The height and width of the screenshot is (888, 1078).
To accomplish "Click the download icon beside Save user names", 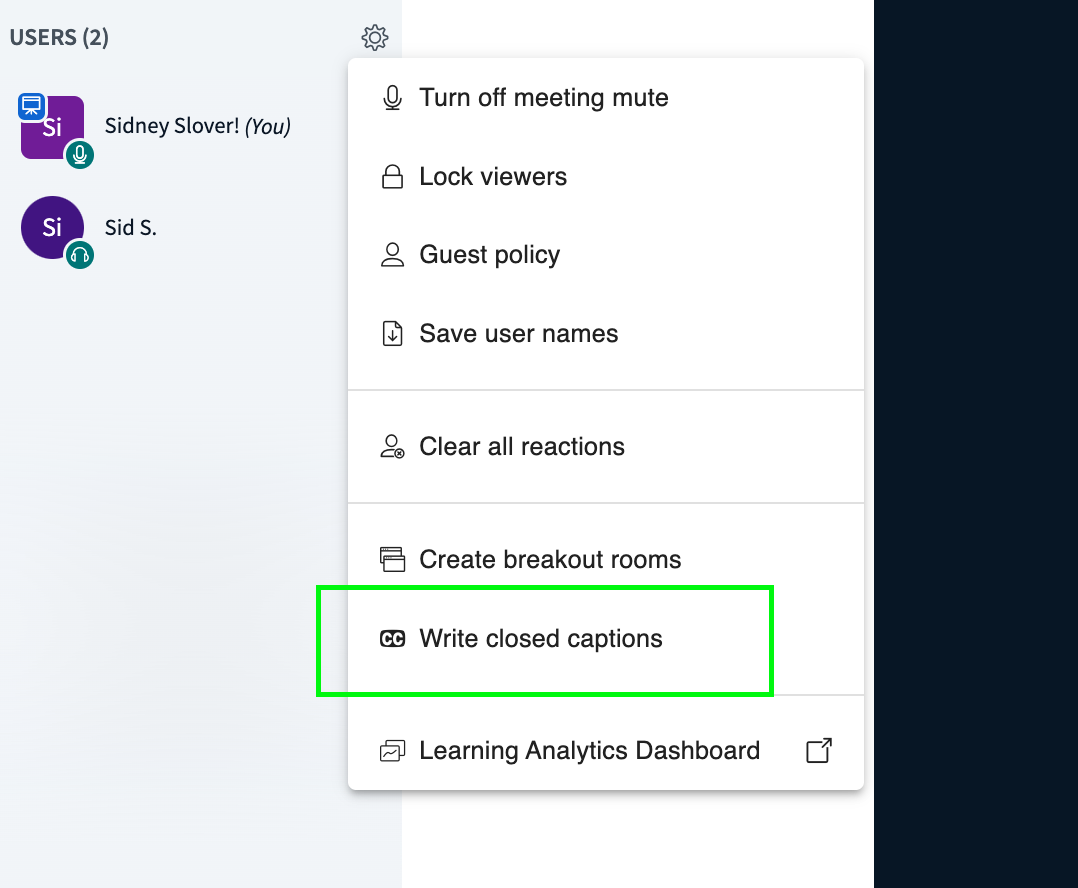I will click(392, 333).
